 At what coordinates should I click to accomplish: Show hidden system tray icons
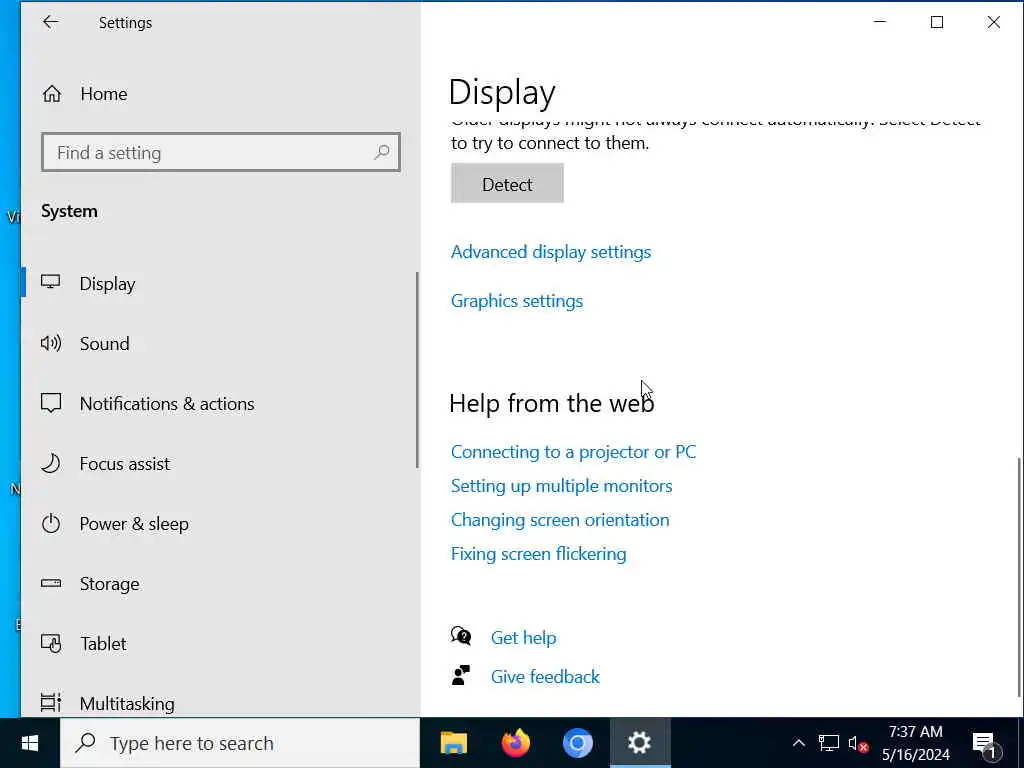click(798, 743)
